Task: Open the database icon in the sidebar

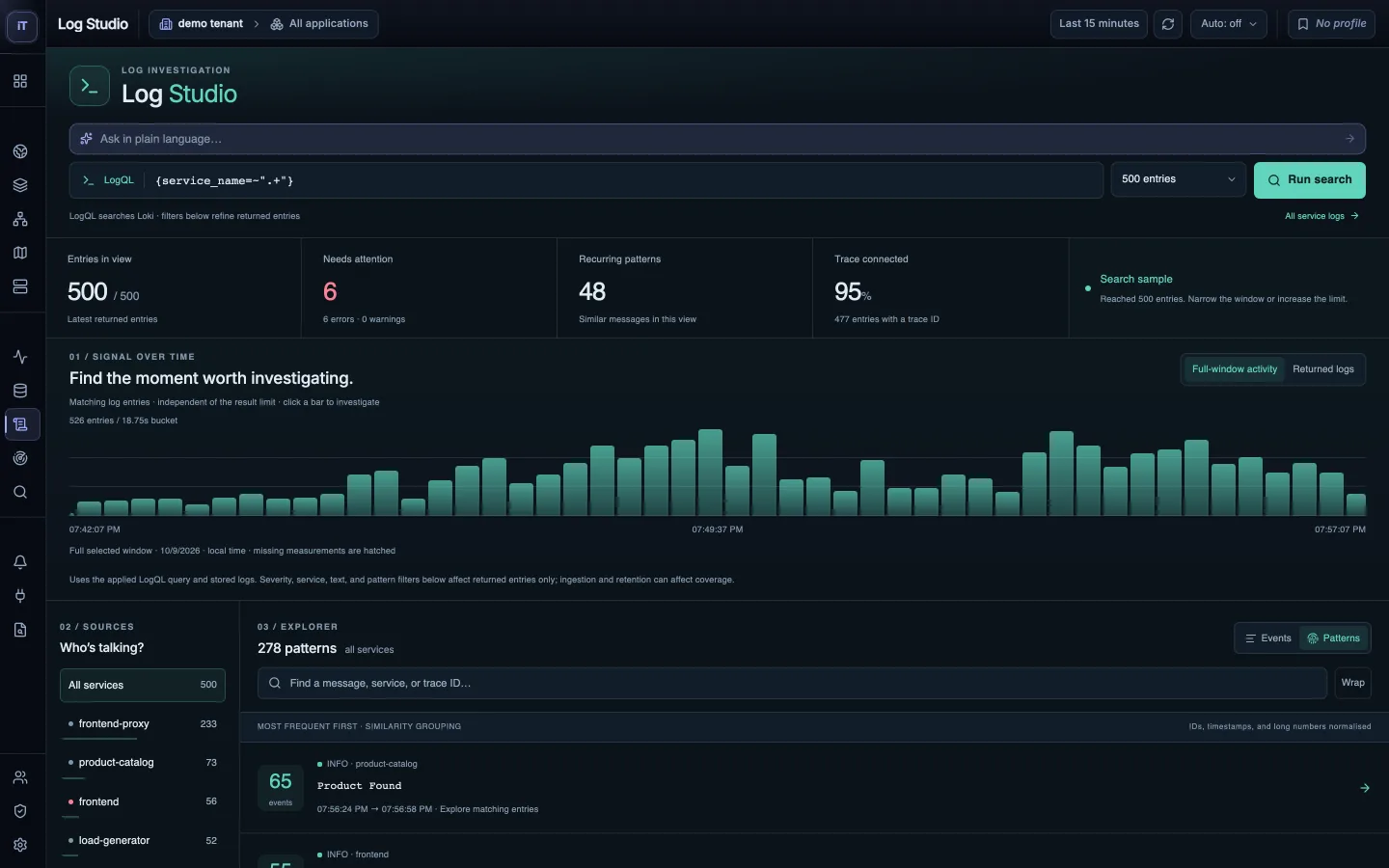Action: [x=20, y=391]
